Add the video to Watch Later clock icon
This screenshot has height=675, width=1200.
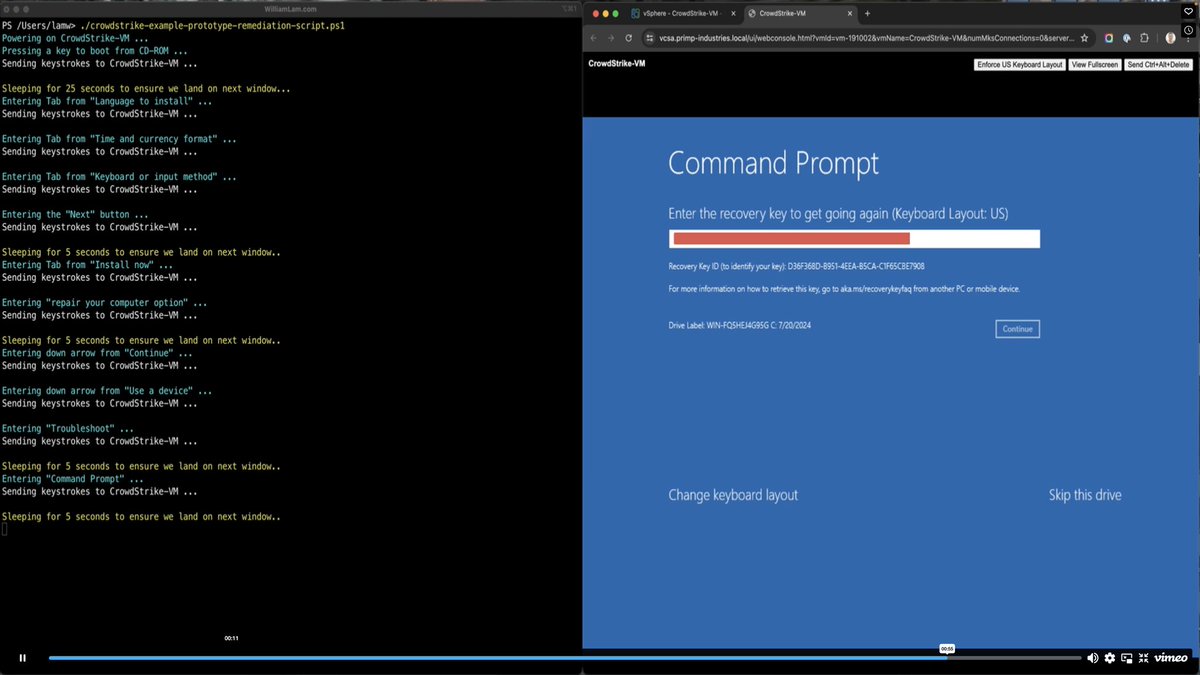click(x=1187, y=30)
